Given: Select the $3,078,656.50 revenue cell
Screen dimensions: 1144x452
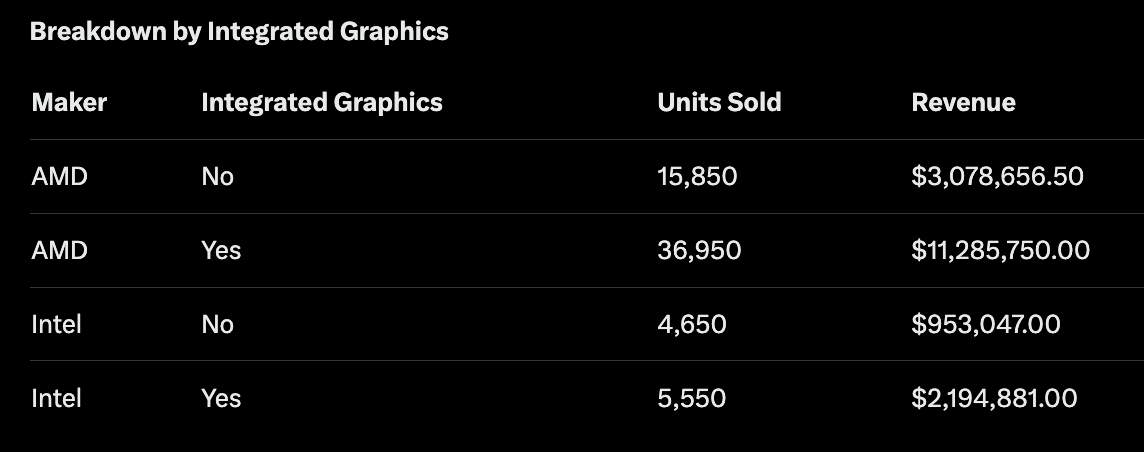Looking at the screenshot, I should pos(997,177).
